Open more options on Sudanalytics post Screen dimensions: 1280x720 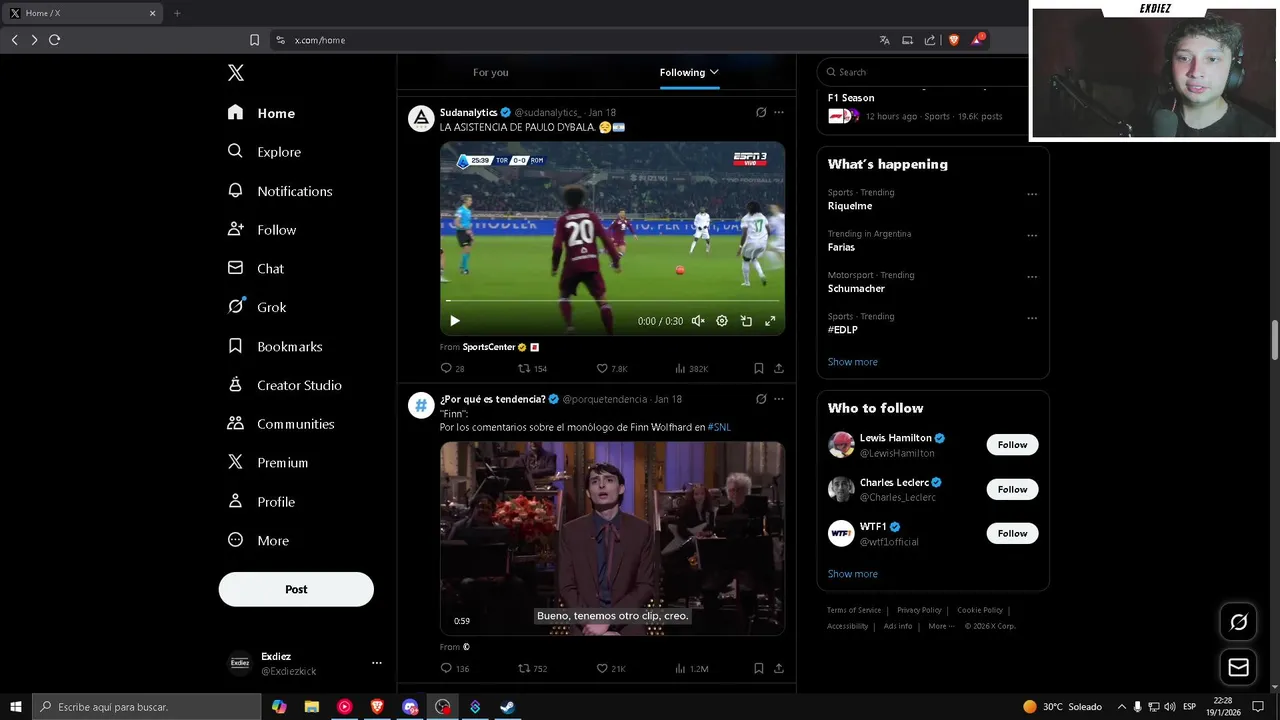(x=779, y=113)
